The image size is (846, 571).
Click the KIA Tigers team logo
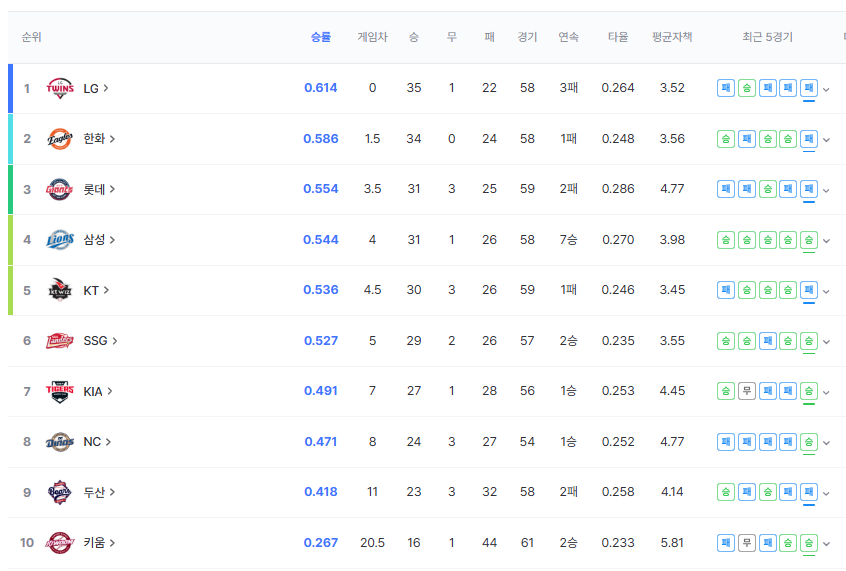click(60, 391)
